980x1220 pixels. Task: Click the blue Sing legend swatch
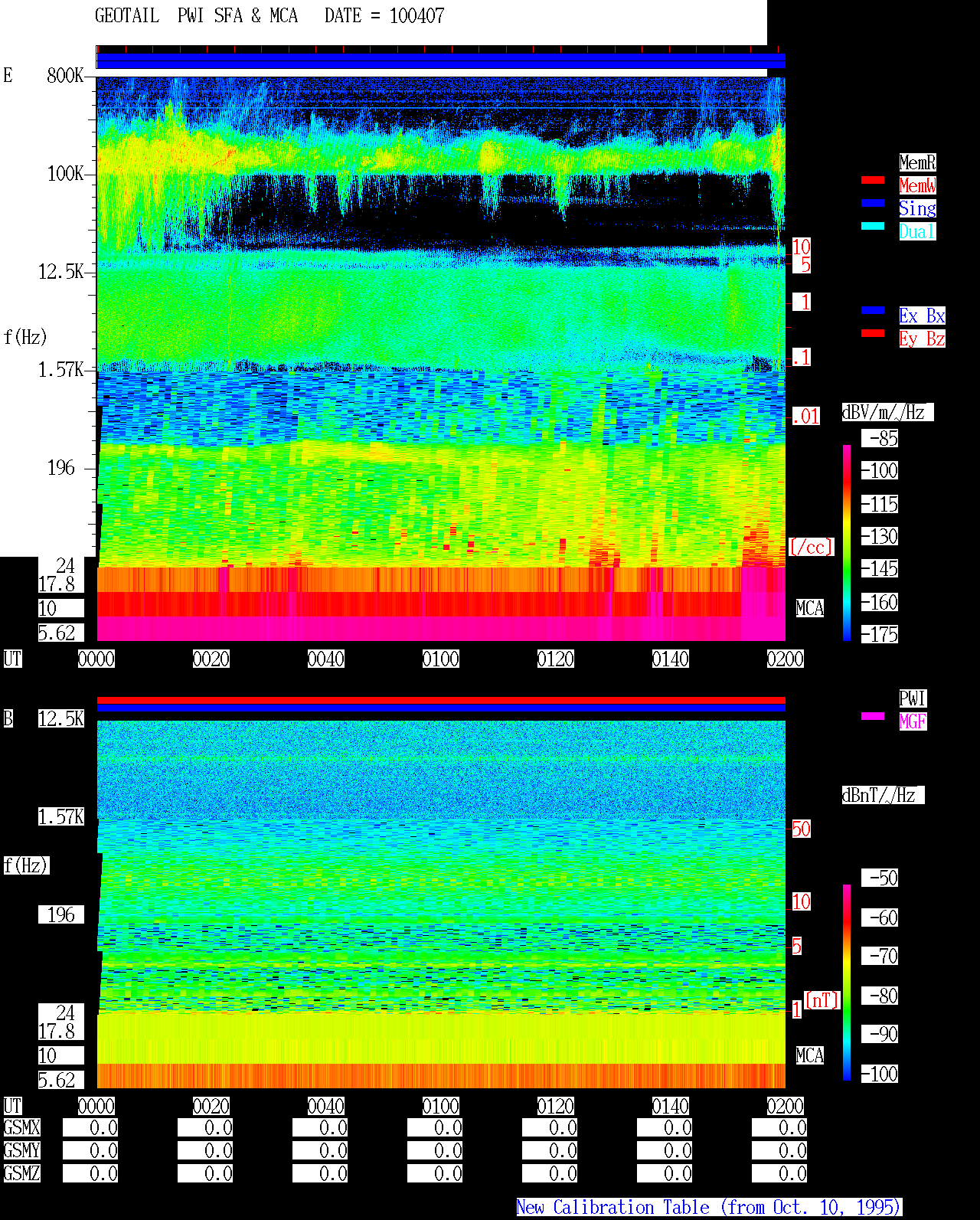(873, 203)
